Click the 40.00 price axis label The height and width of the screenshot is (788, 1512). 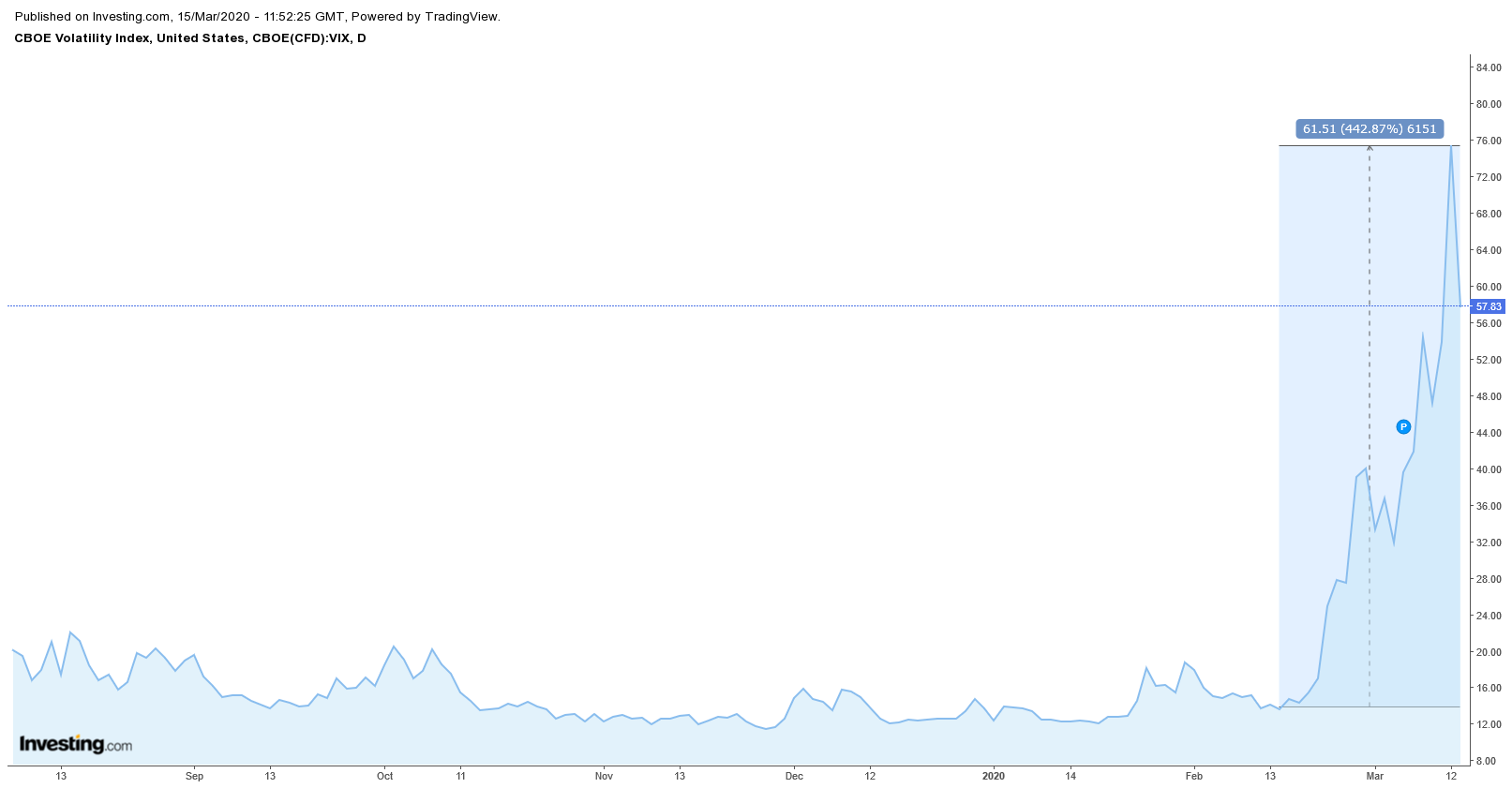click(x=1489, y=469)
